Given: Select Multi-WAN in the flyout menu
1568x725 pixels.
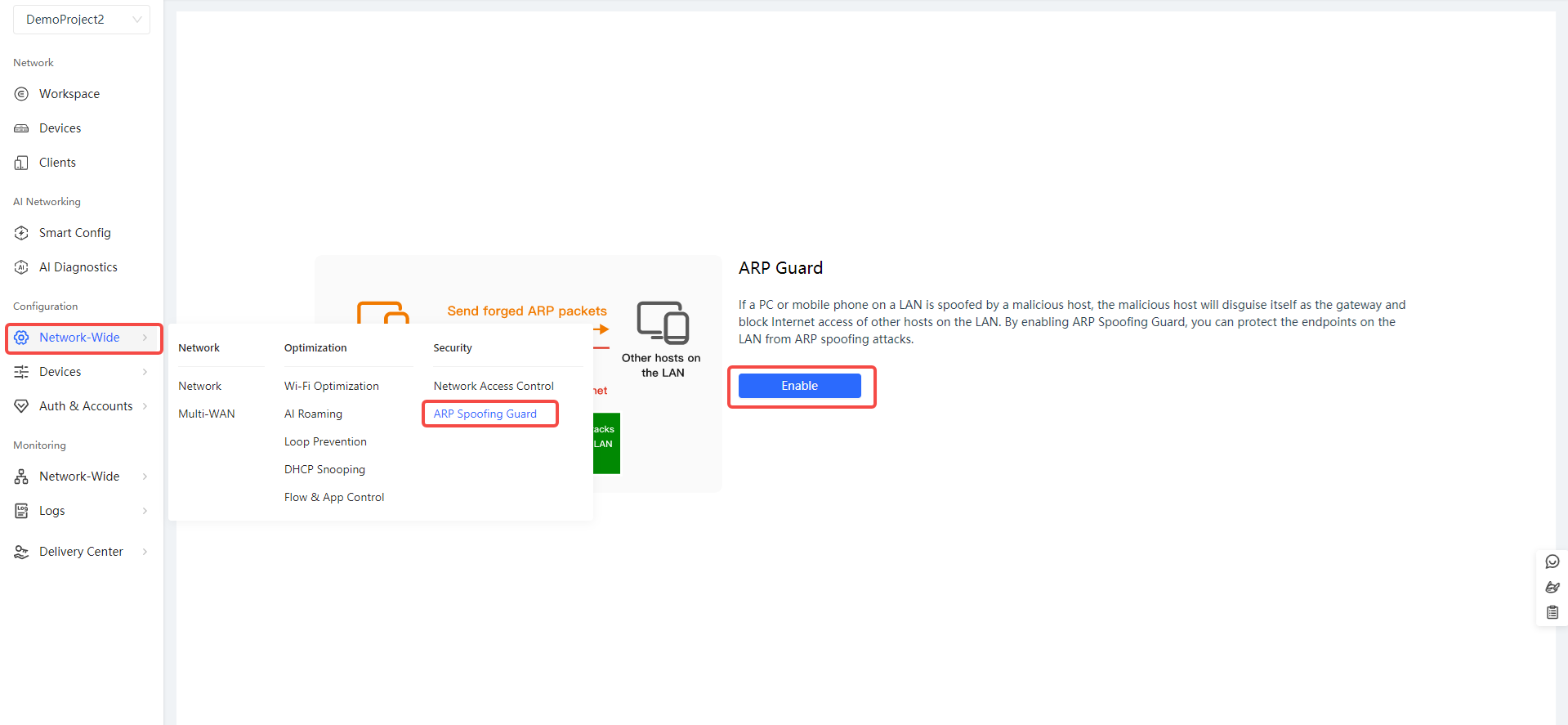Looking at the screenshot, I should click(x=207, y=414).
